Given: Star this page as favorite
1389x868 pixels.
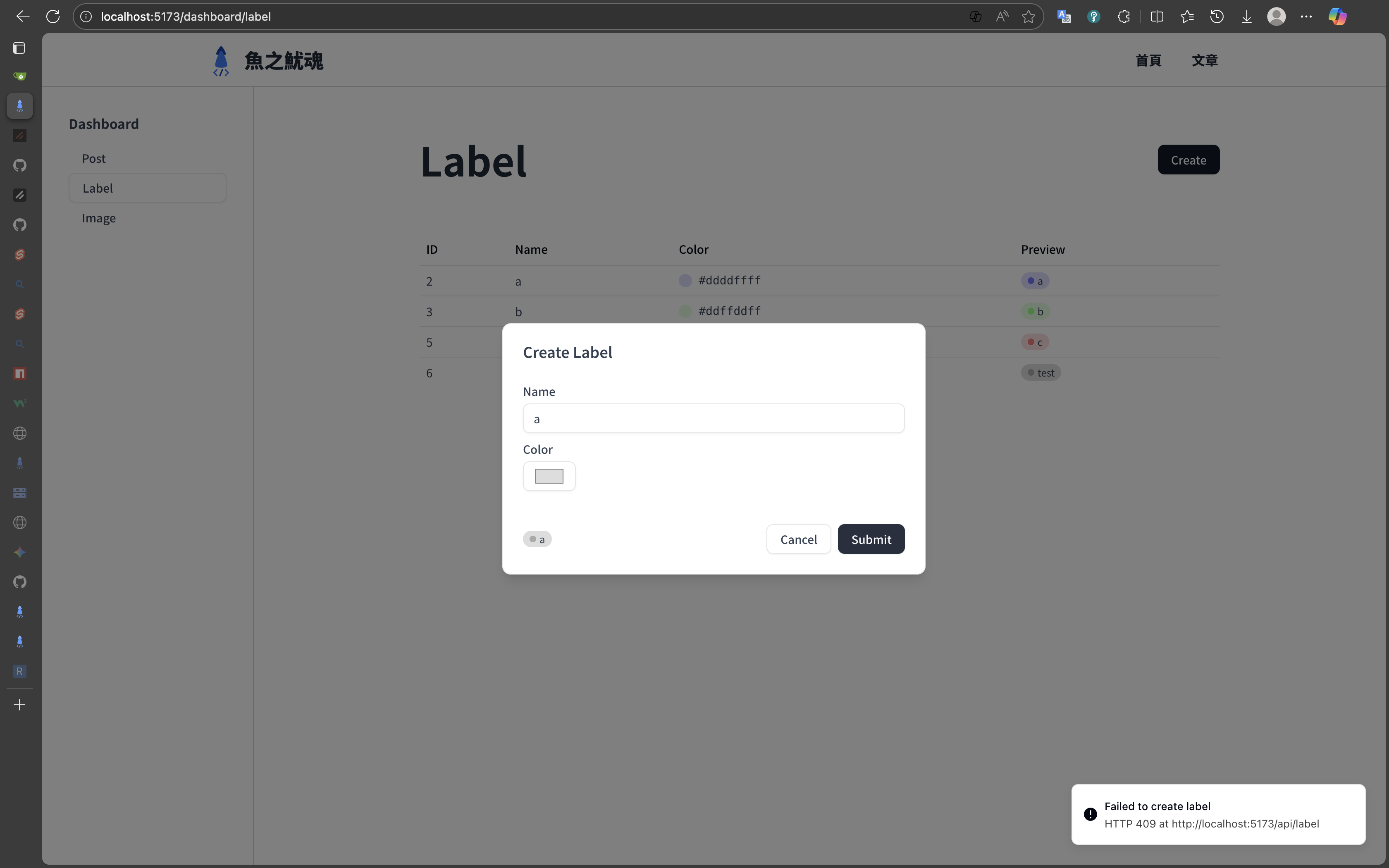Looking at the screenshot, I should coord(1028,17).
